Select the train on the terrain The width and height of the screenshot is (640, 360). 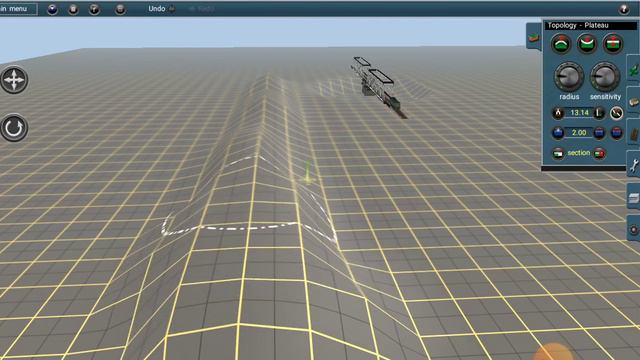[379, 87]
